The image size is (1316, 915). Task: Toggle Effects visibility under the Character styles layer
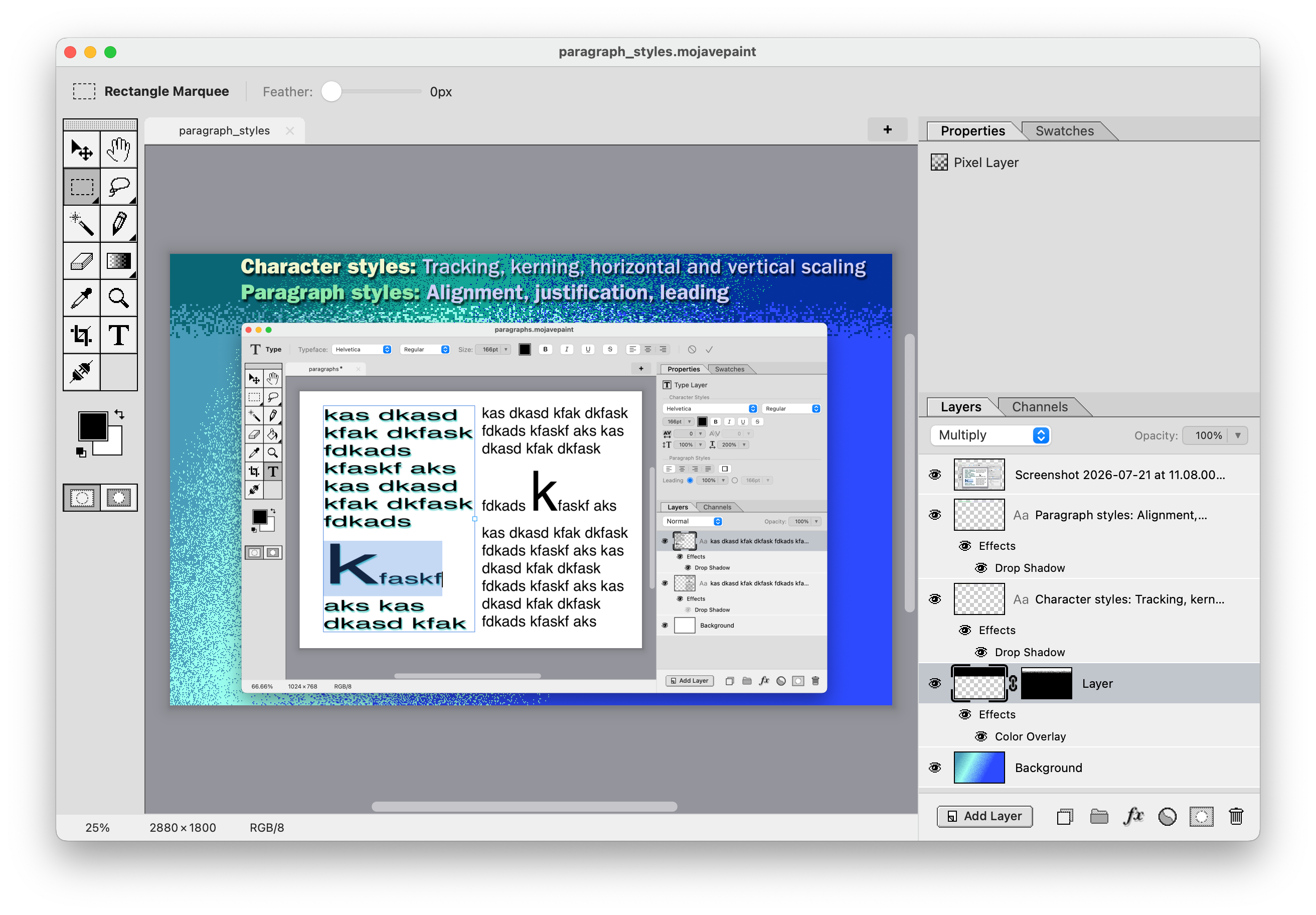coord(965,630)
